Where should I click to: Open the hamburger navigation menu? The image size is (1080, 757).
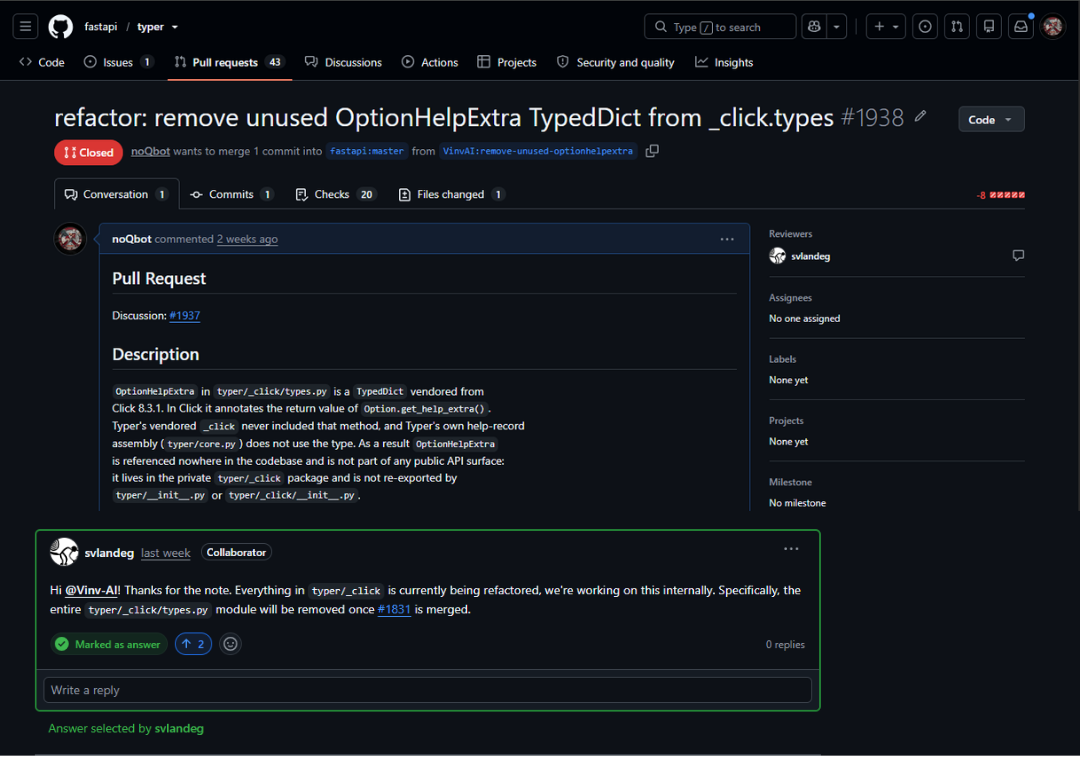click(x=25, y=27)
